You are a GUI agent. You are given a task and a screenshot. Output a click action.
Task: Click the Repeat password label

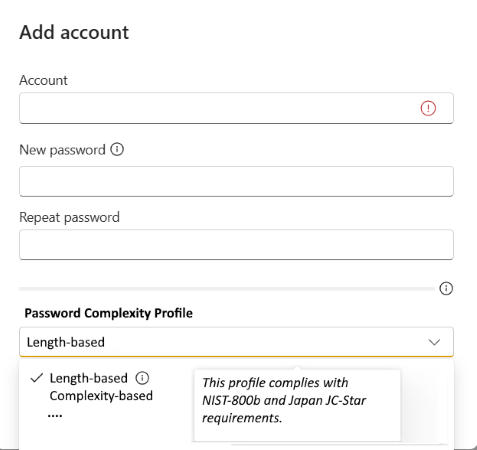69,217
